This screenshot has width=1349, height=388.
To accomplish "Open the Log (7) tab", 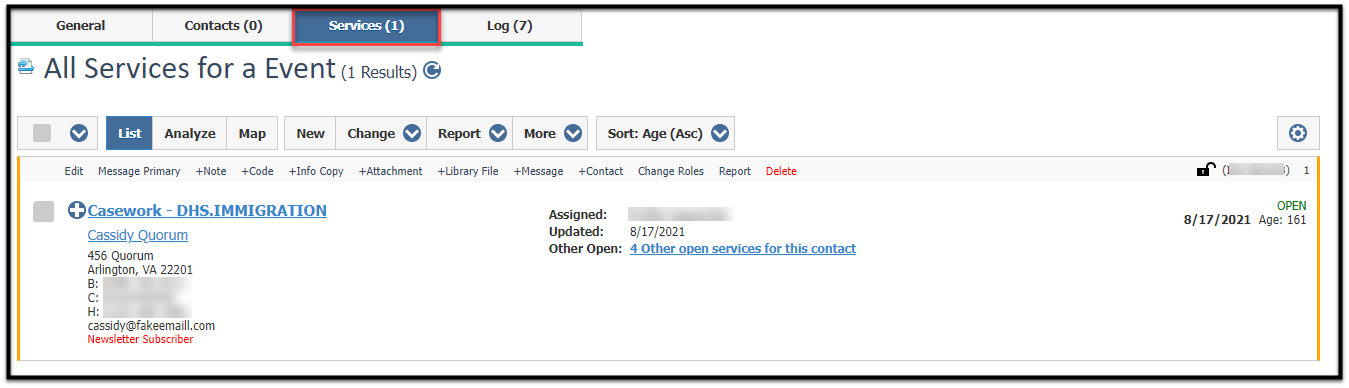I will (x=510, y=26).
